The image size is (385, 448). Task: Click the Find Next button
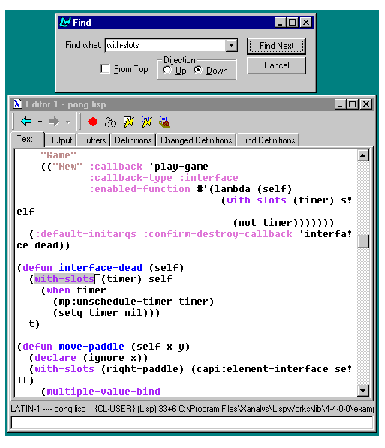[276, 46]
